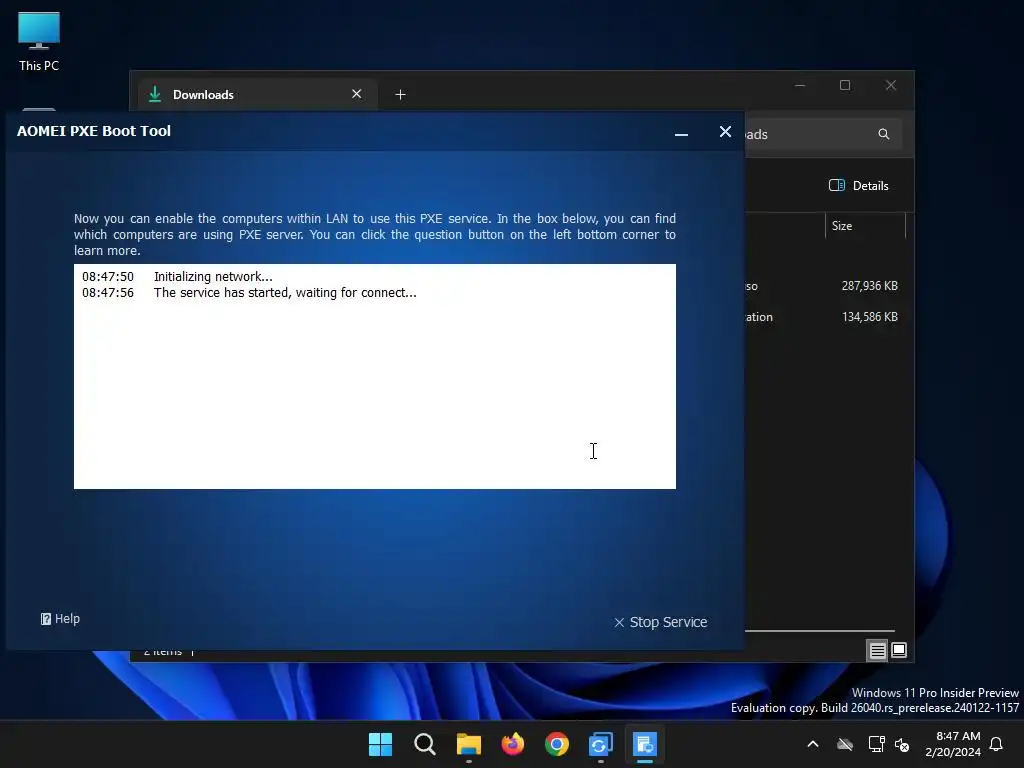Maximize the File Explorer window

pos(845,86)
